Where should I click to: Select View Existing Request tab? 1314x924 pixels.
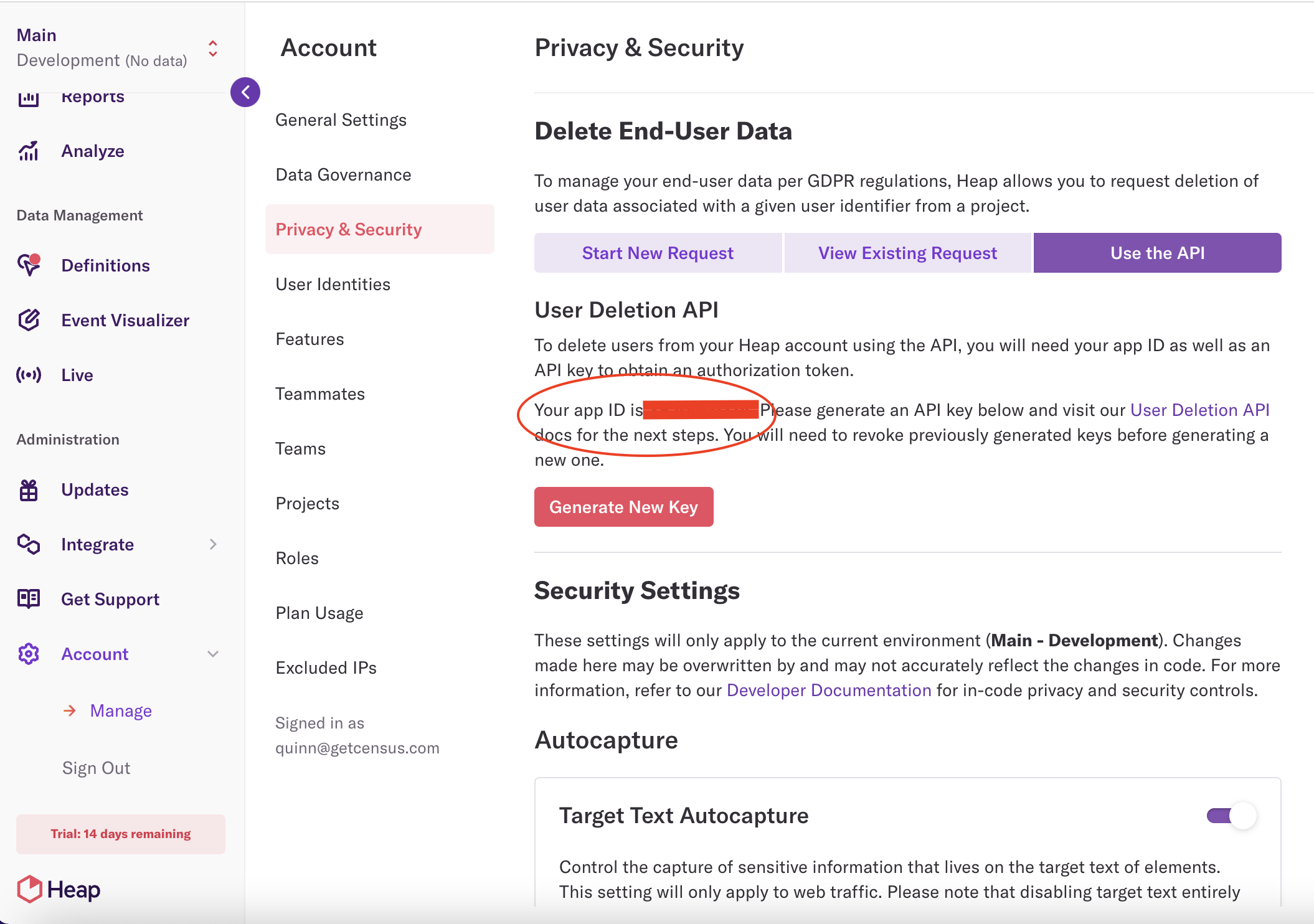pyautogui.click(x=907, y=253)
